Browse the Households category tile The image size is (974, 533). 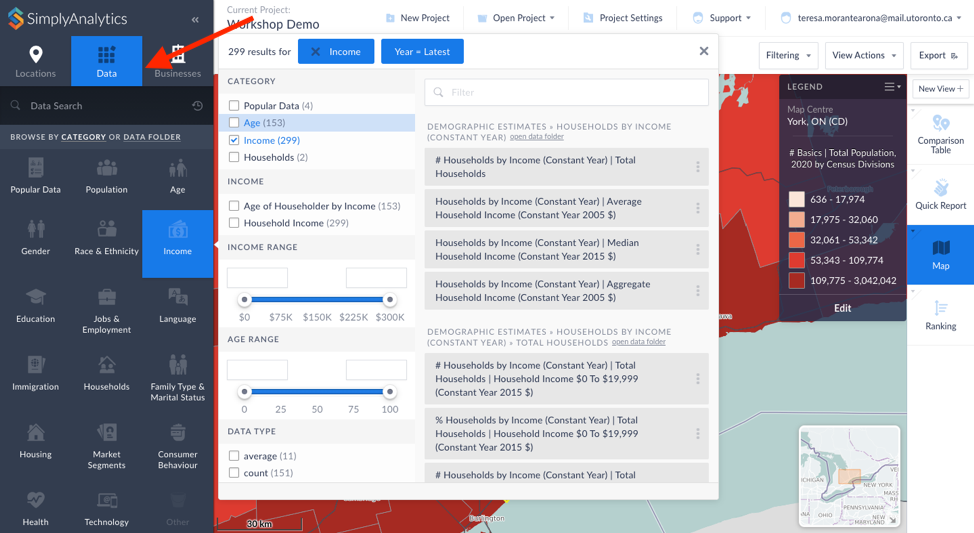click(x=106, y=373)
